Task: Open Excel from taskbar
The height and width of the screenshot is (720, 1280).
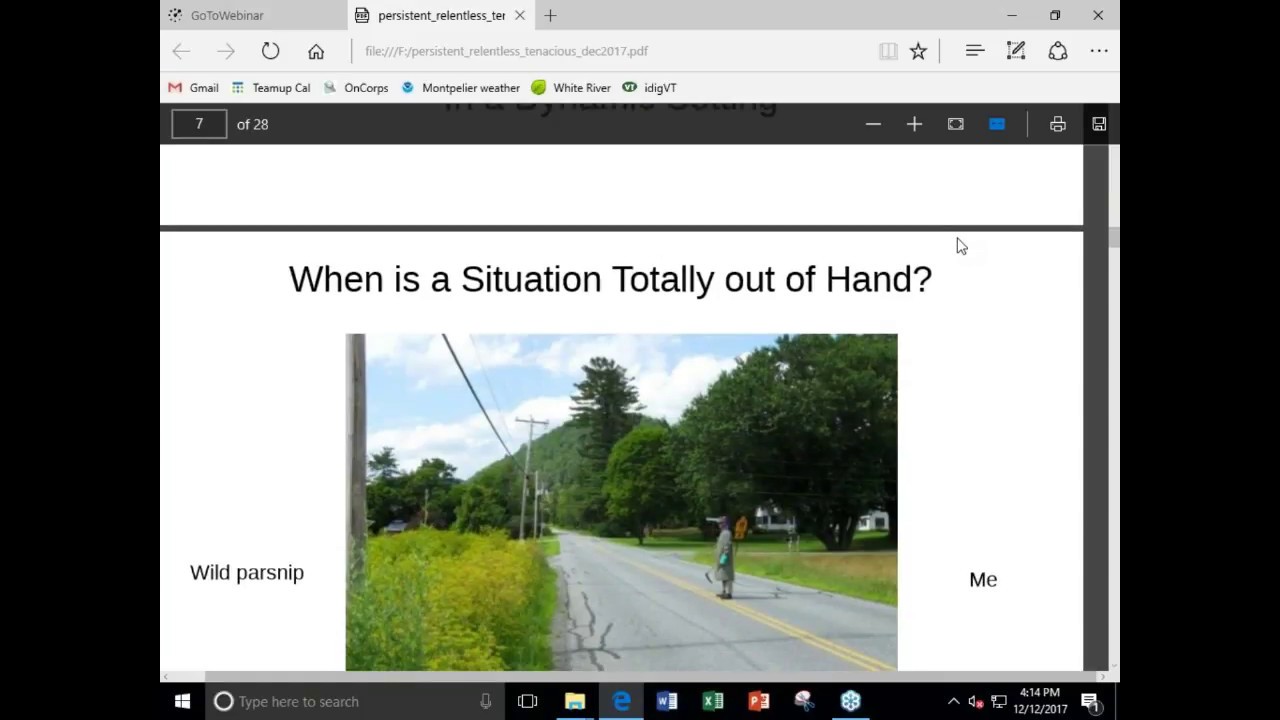Action: point(713,701)
